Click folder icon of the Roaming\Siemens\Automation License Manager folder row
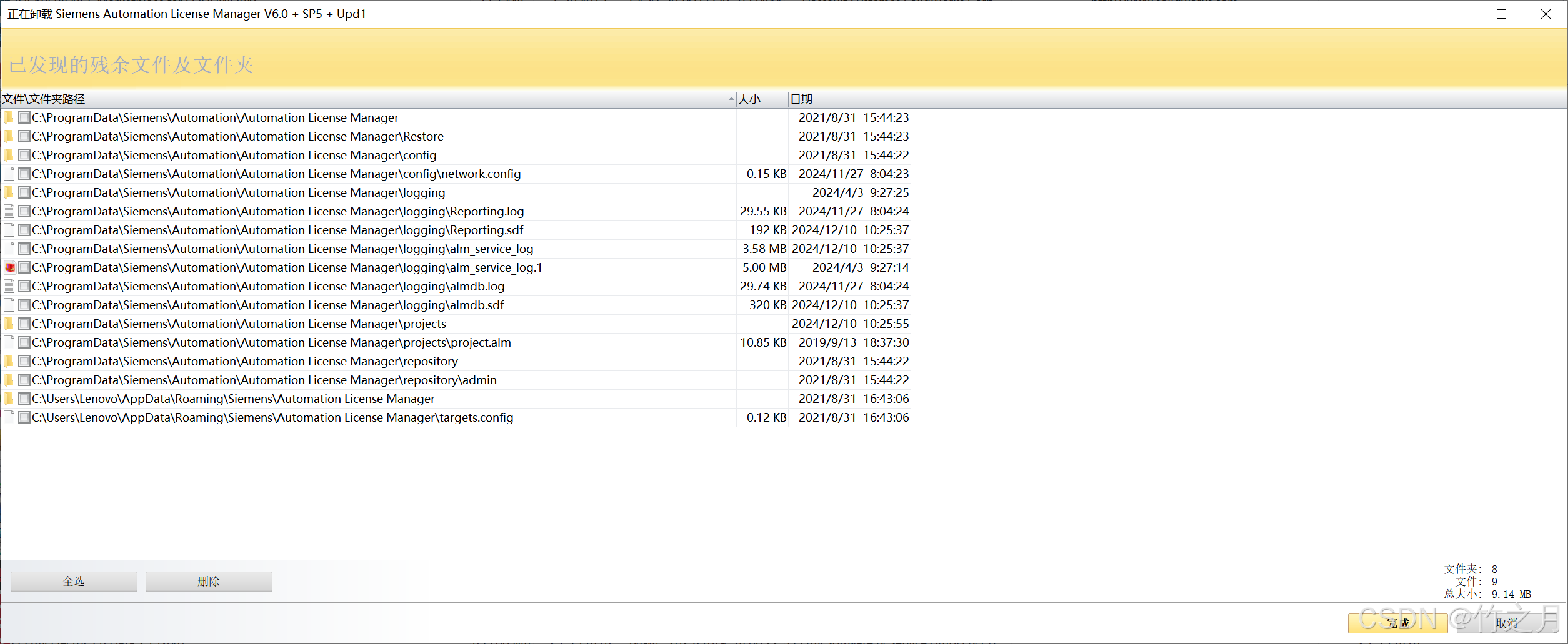This screenshot has height=644, width=1568. click(x=9, y=399)
